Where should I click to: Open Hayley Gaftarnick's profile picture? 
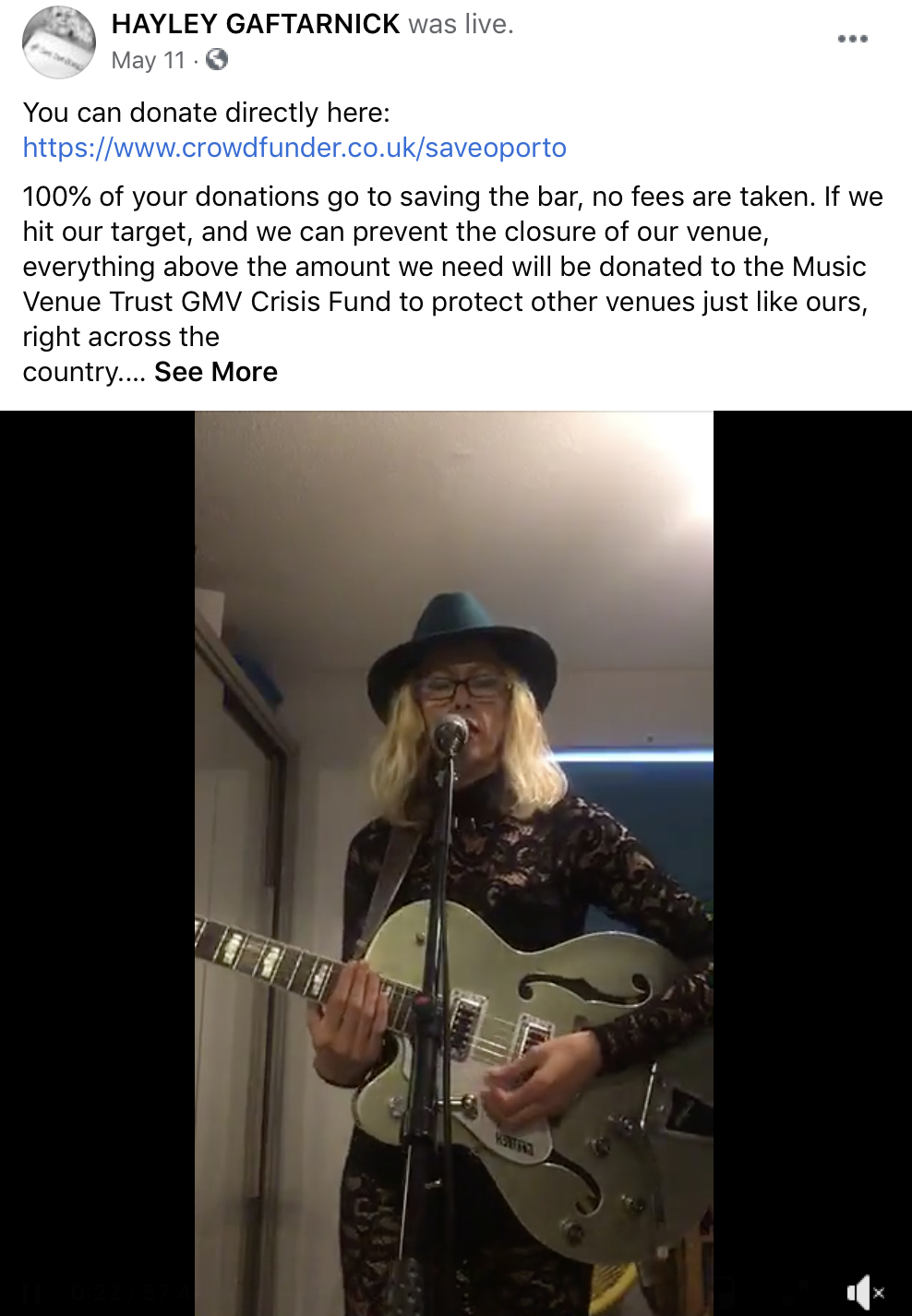pos(59,42)
